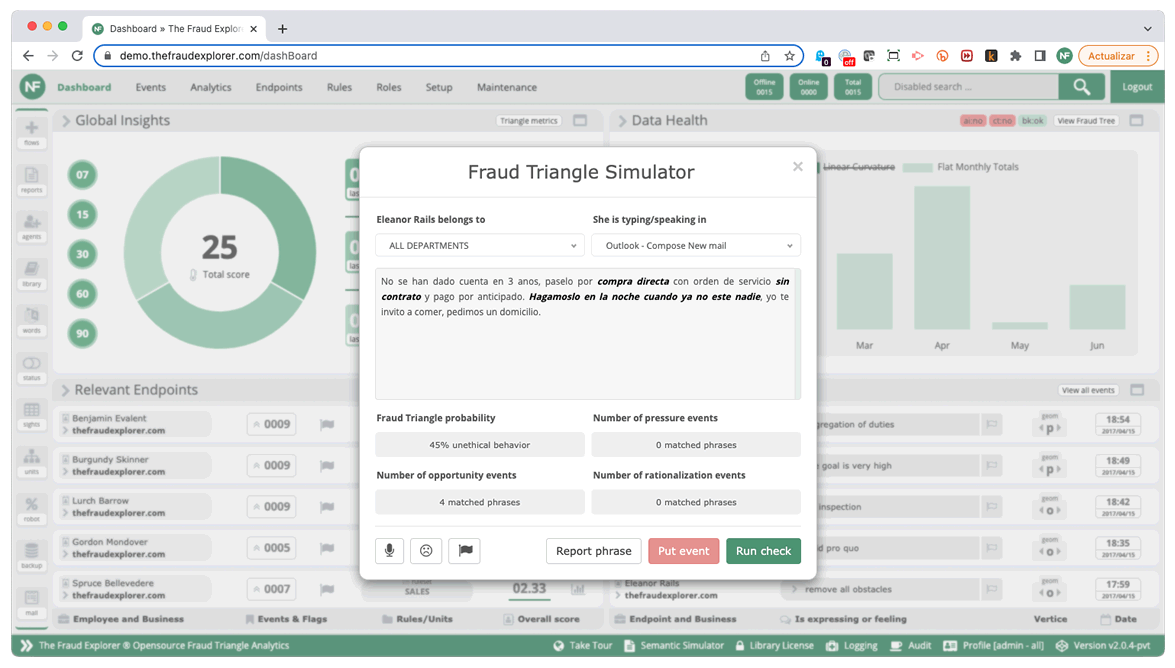1175x668 pixels.
Task: Close the Fraud Triangle Simulator dialog
Action: (x=797, y=166)
